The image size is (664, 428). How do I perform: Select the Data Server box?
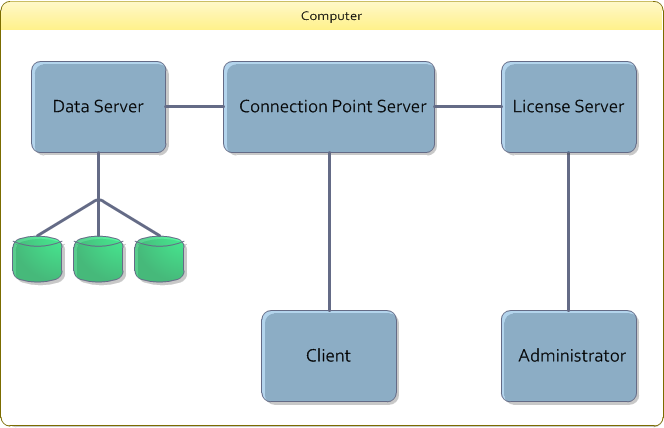tap(99, 107)
